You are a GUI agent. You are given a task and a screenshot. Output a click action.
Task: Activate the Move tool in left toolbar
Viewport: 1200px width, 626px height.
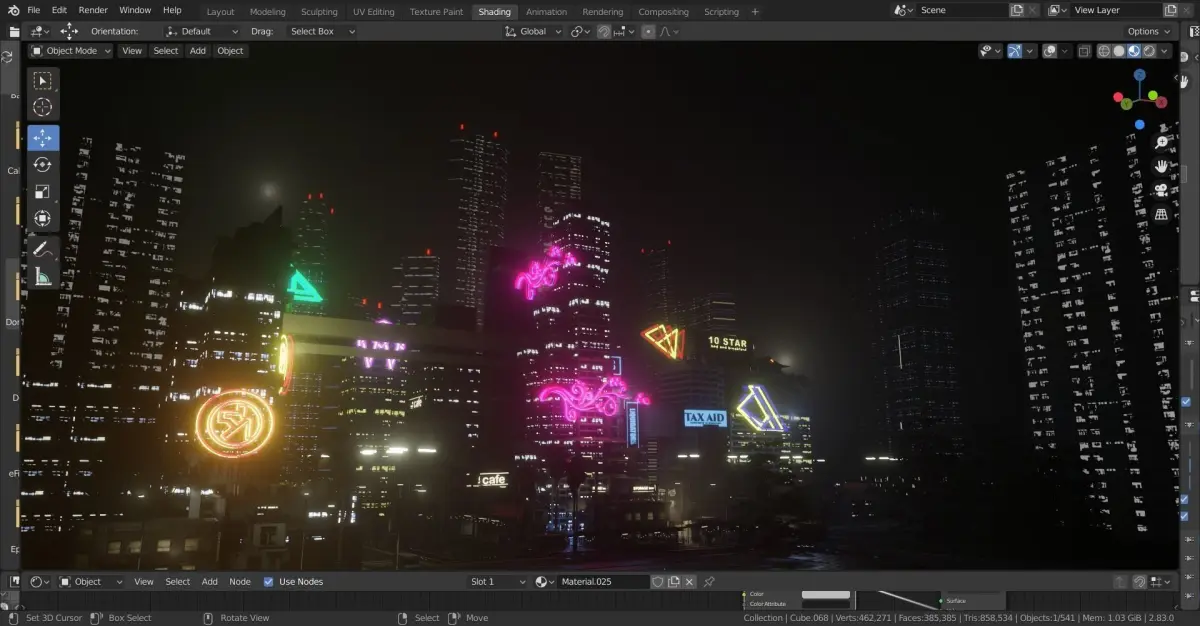[42, 138]
